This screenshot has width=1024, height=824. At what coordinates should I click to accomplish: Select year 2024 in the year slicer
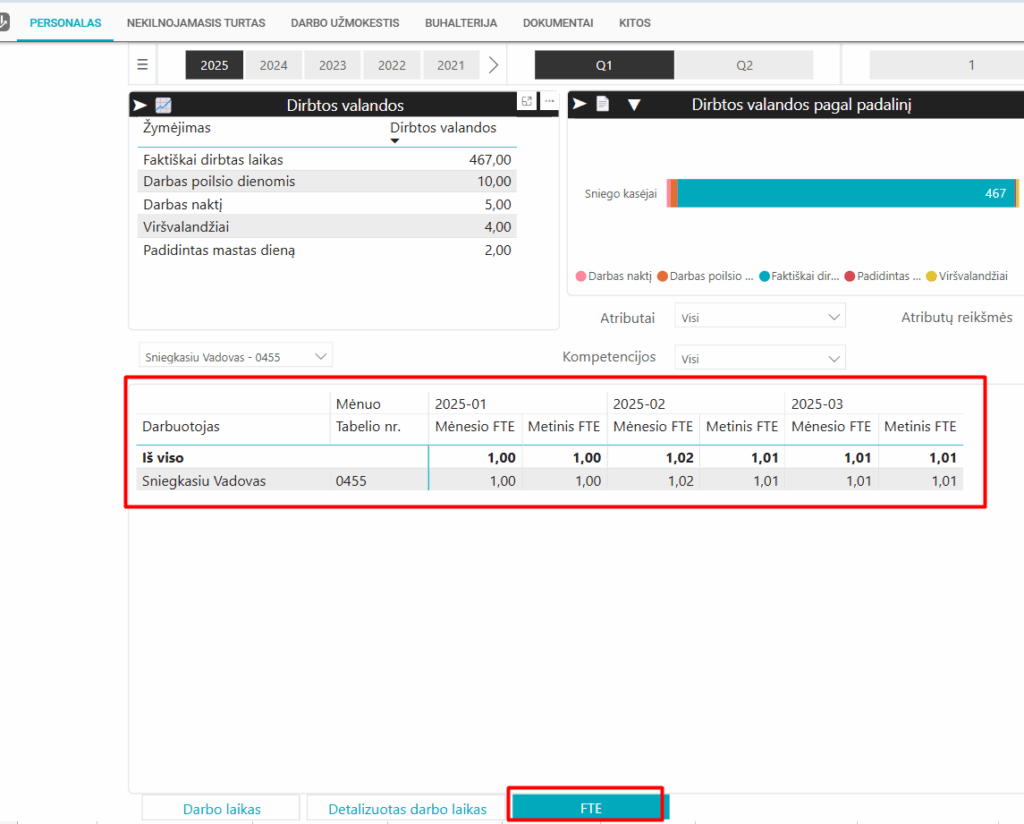(x=273, y=65)
